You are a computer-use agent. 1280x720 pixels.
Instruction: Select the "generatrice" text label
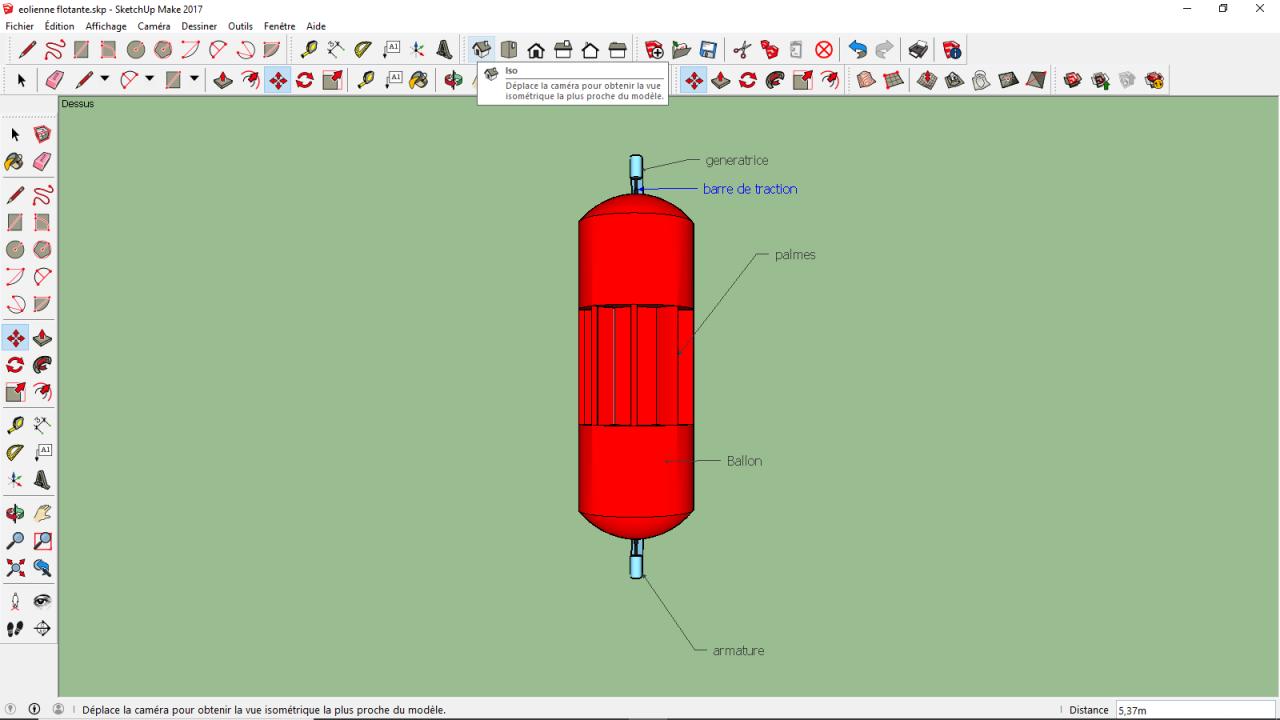(x=736, y=160)
